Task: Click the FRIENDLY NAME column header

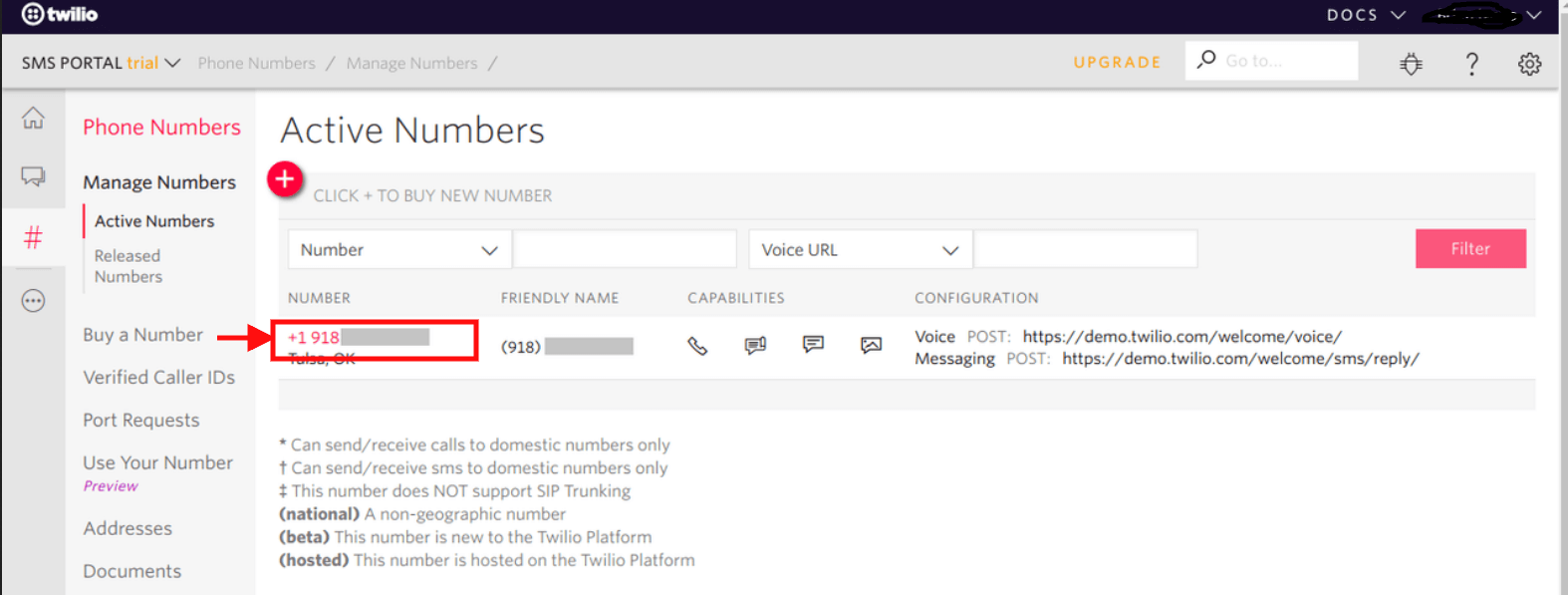Action: click(x=559, y=298)
